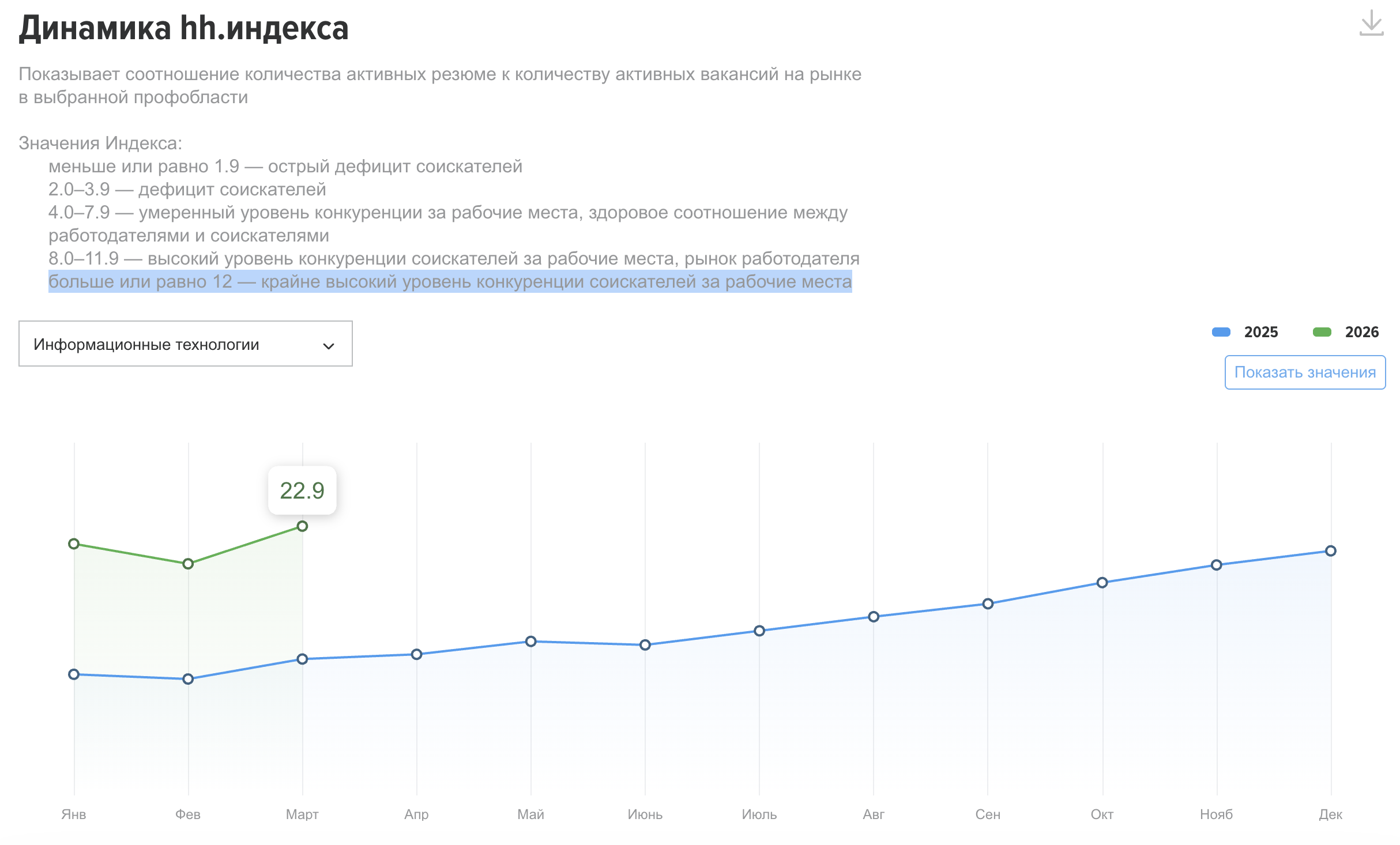Select the 2025 December data point
The height and width of the screenshot is (845, 1400).
[1331, 551]
